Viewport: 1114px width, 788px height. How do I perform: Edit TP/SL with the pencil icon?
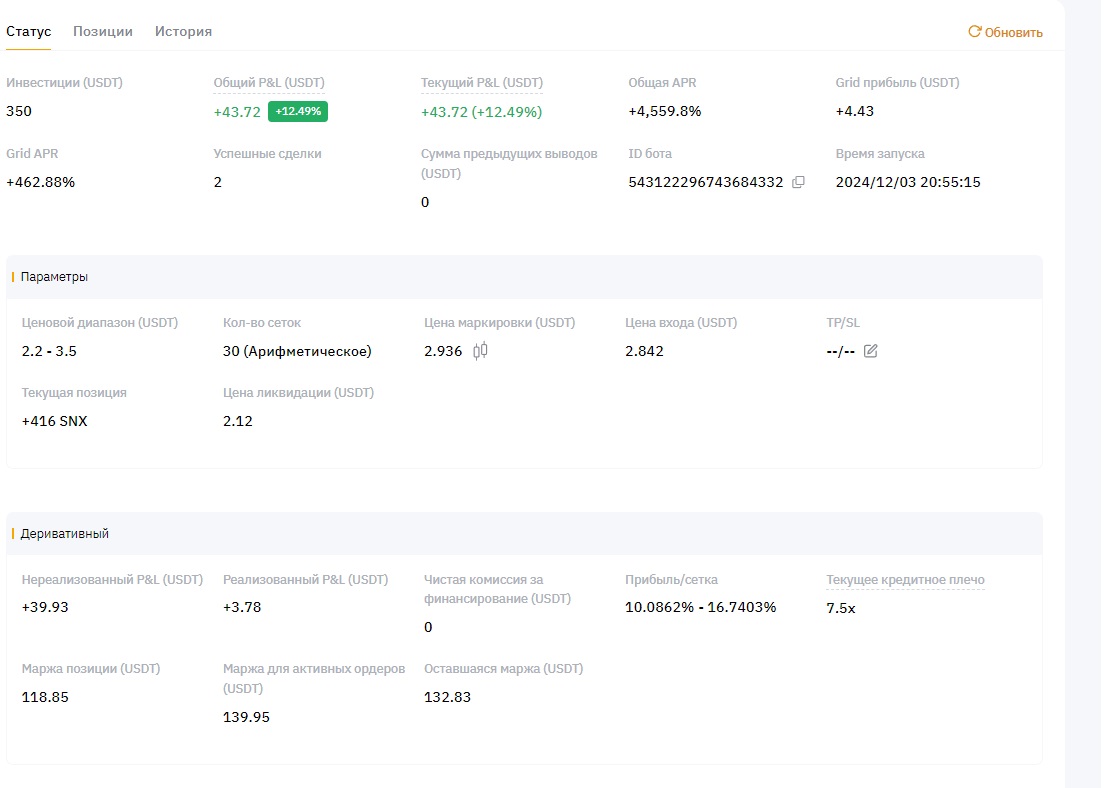pyautogui.click(x=870, y=351)
